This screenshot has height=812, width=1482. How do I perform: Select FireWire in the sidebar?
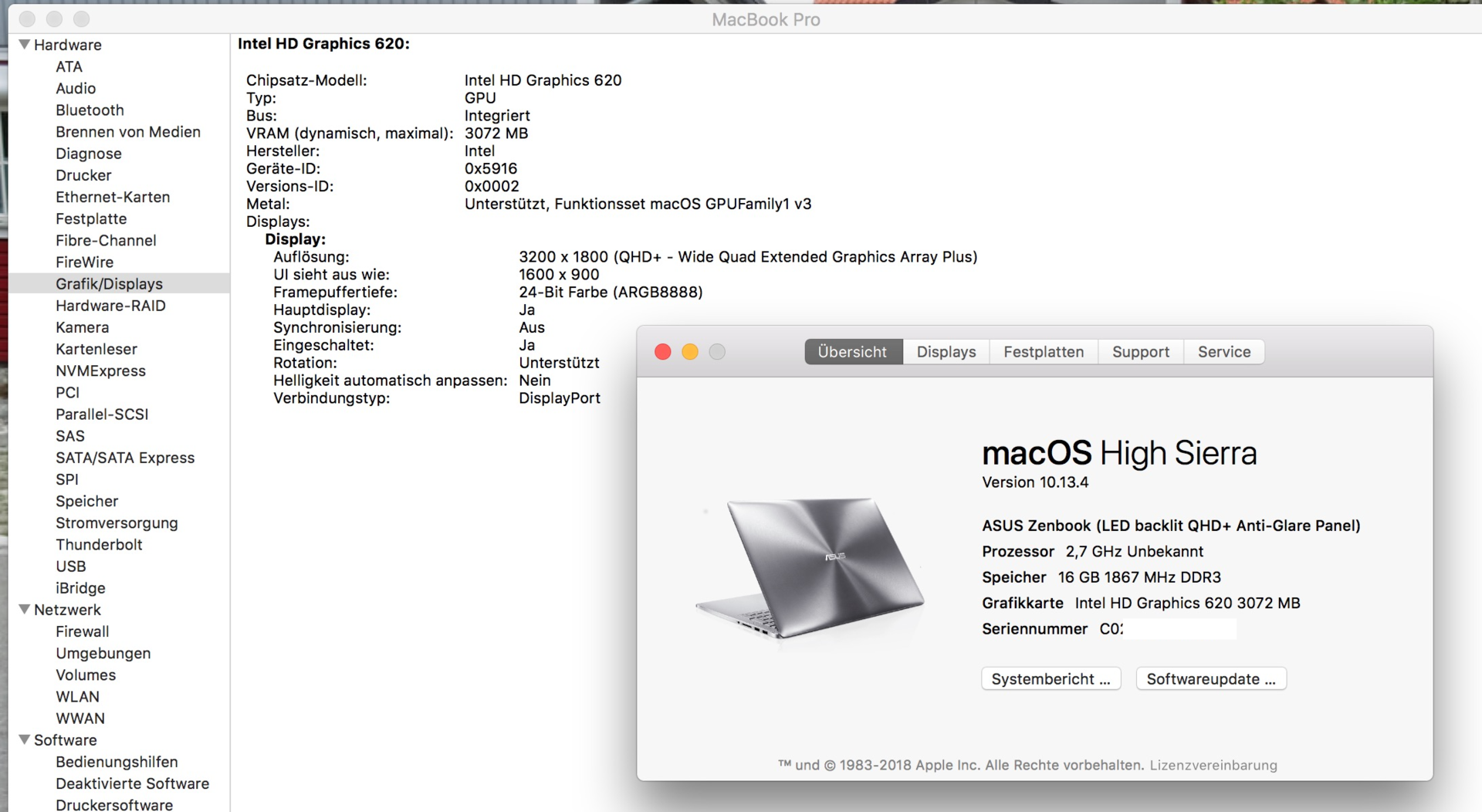coord(84,262)
